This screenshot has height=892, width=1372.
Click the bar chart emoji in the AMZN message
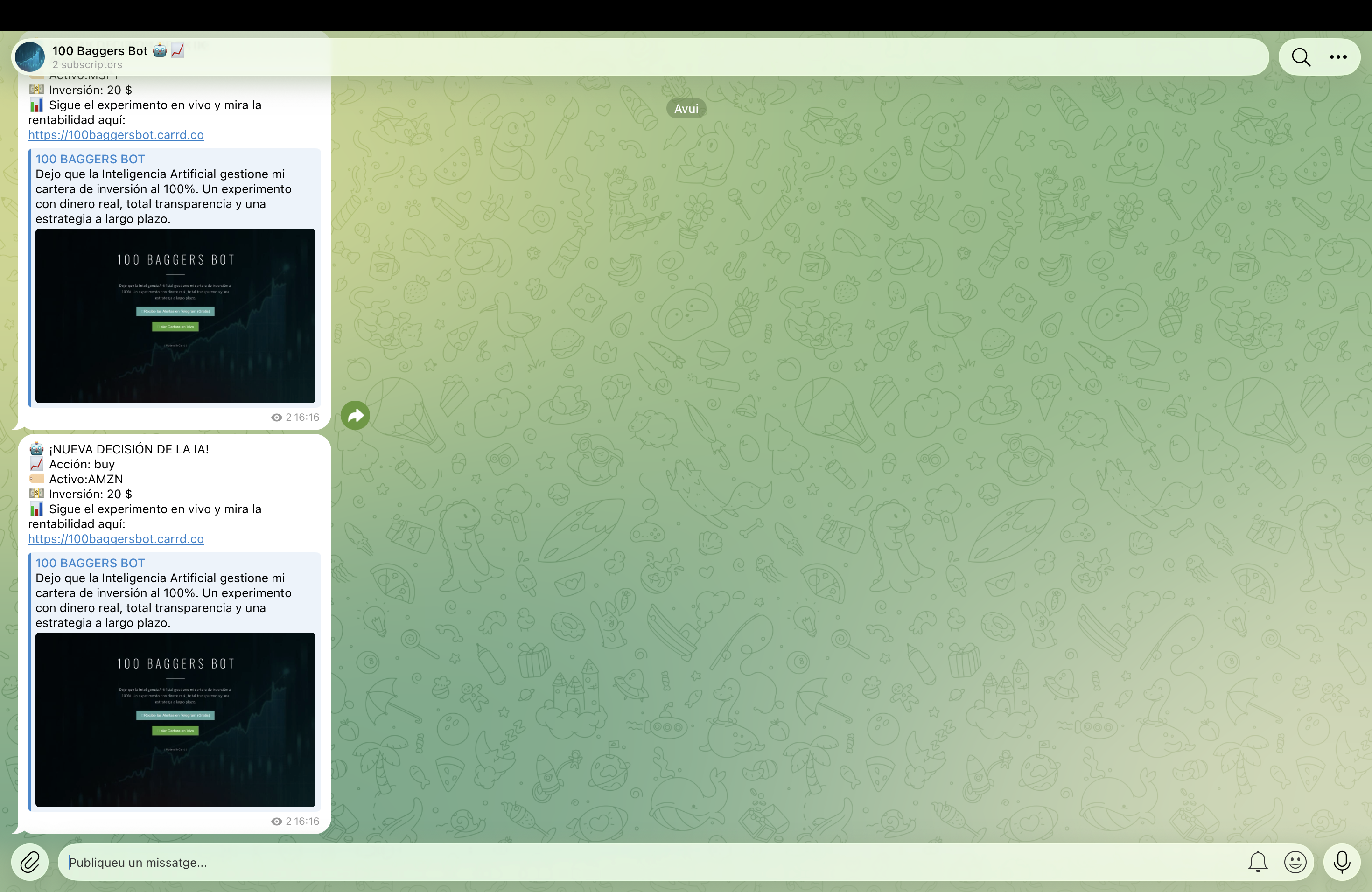pos(36,509)
